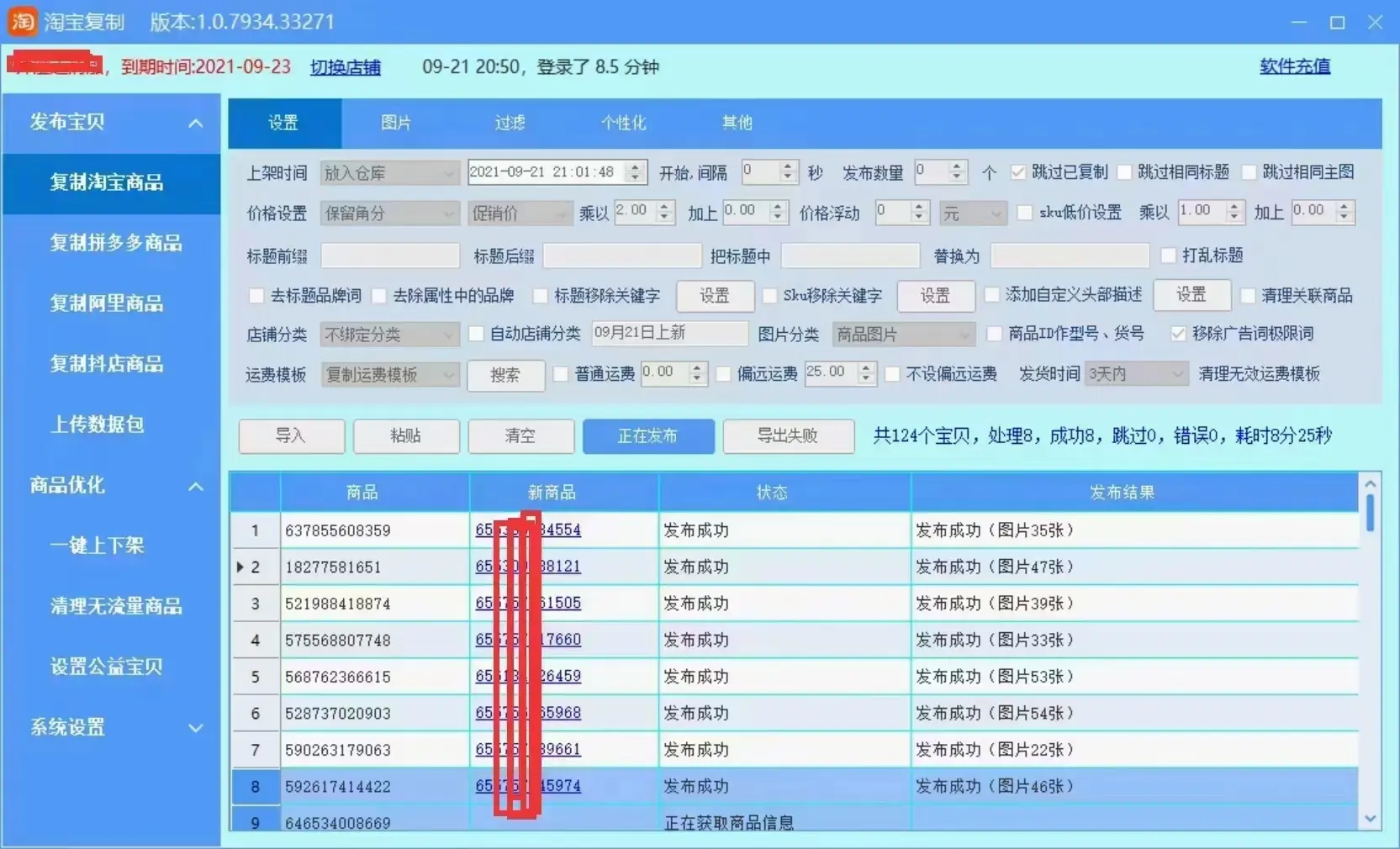Enable the sku低价设置 checkbox

[1025, 213]
